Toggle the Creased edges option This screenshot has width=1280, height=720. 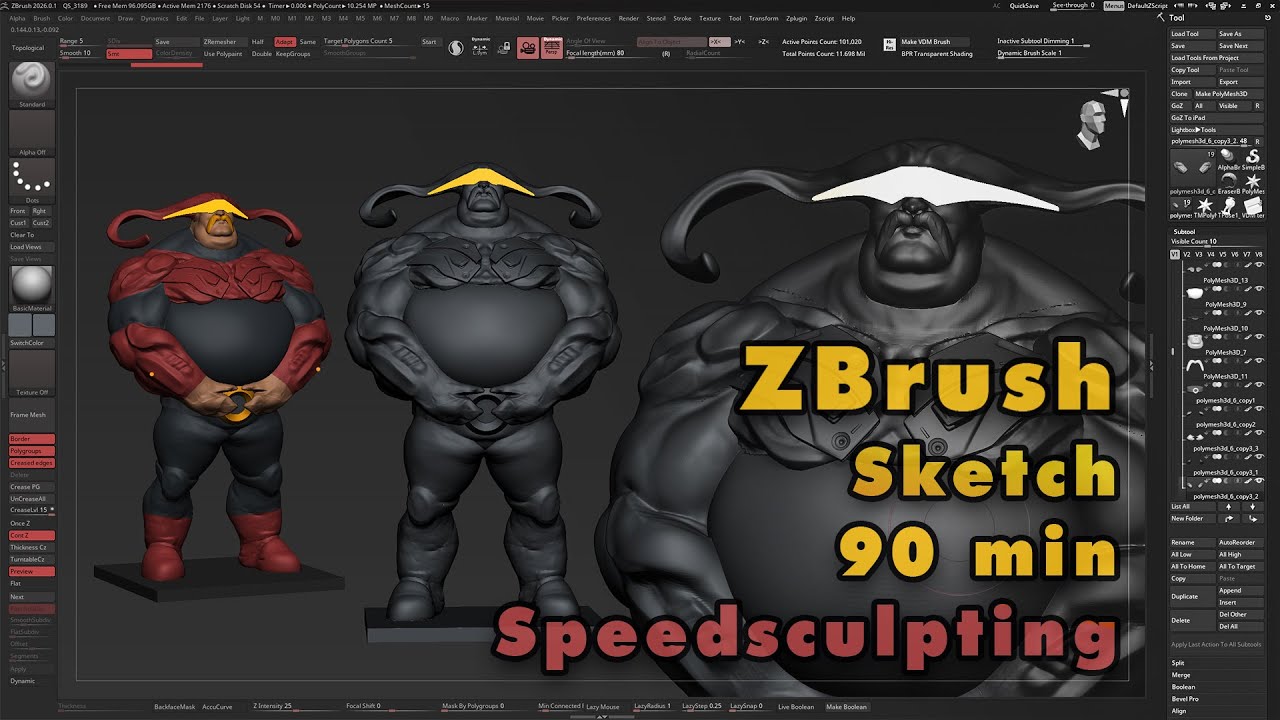(31, 463)
